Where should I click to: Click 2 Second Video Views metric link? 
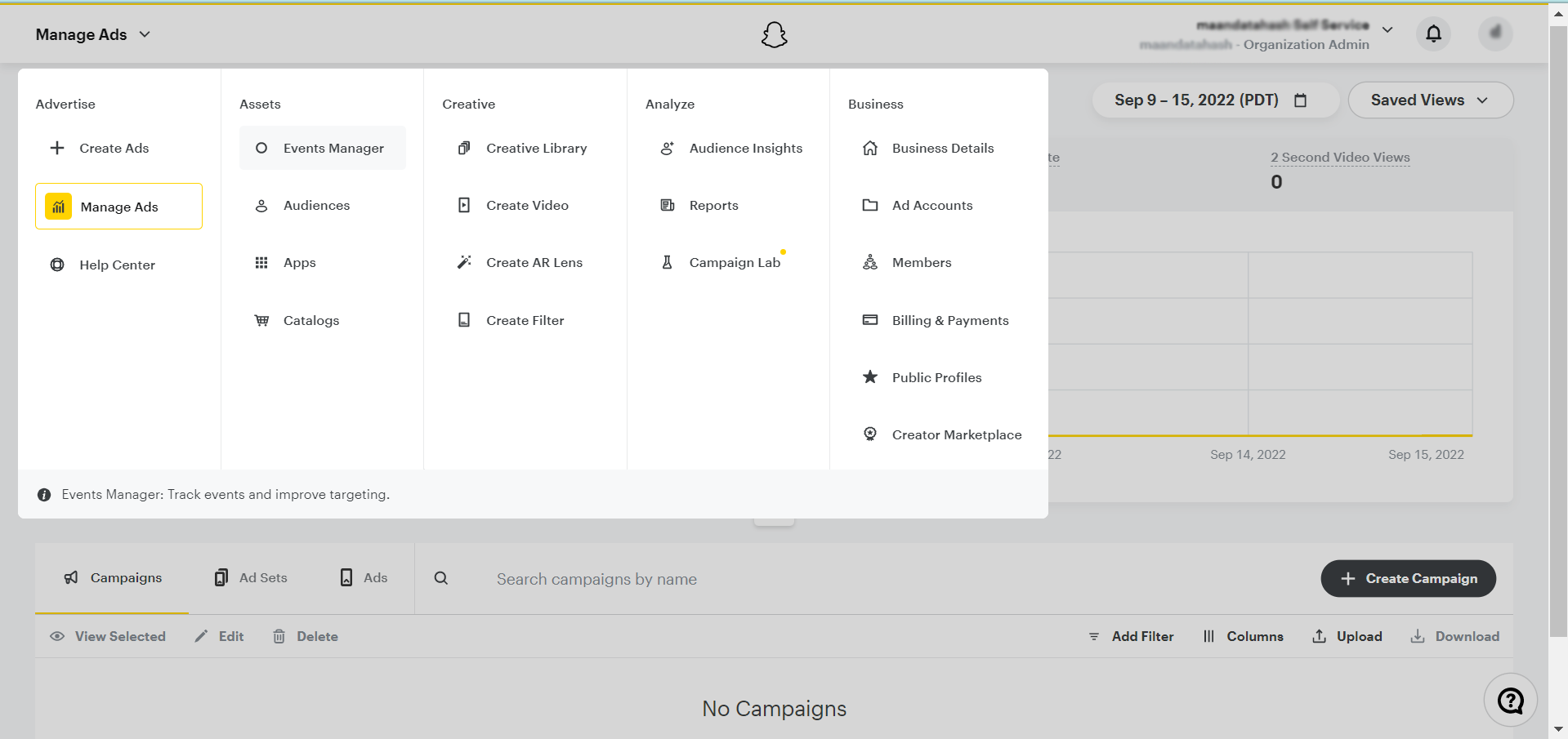click(x=1340, y=157)
